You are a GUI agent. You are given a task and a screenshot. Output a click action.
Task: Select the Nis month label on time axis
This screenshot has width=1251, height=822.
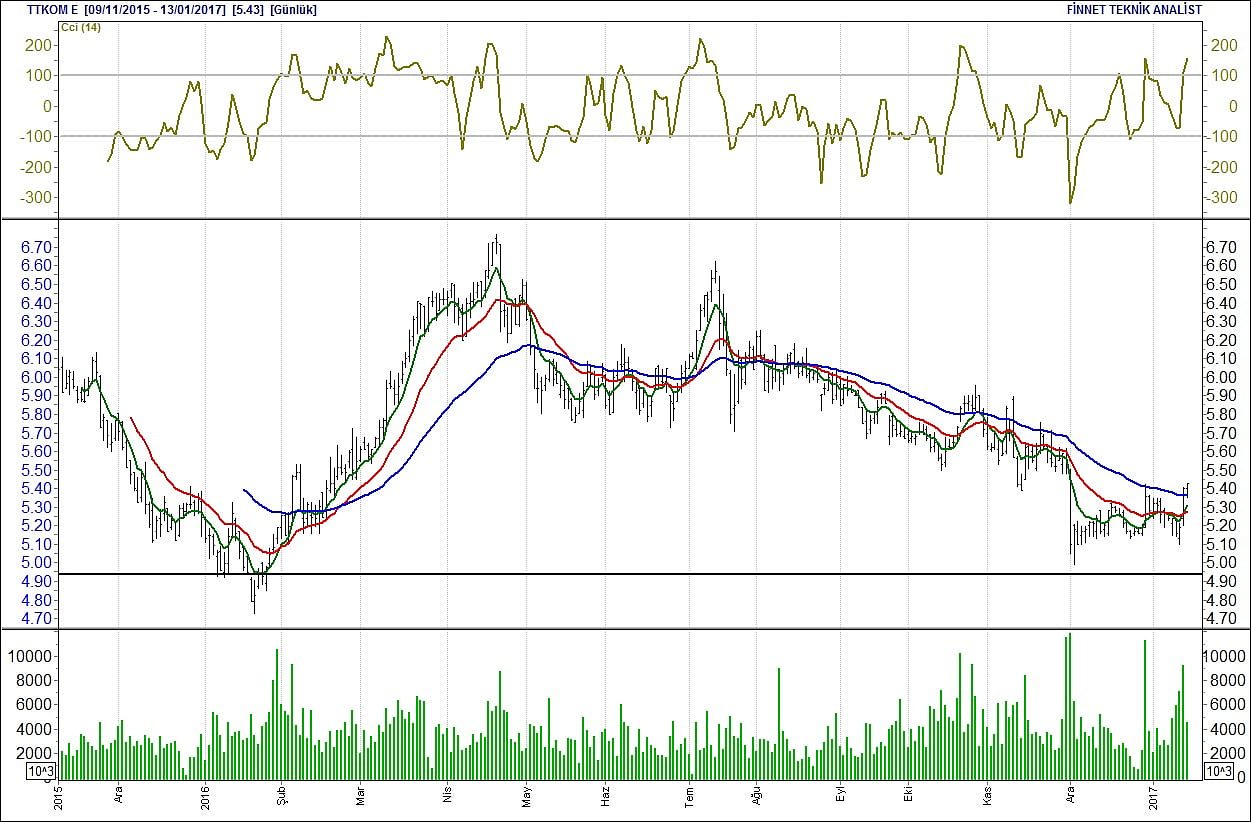pyautogui.click(x=447, y=798)
